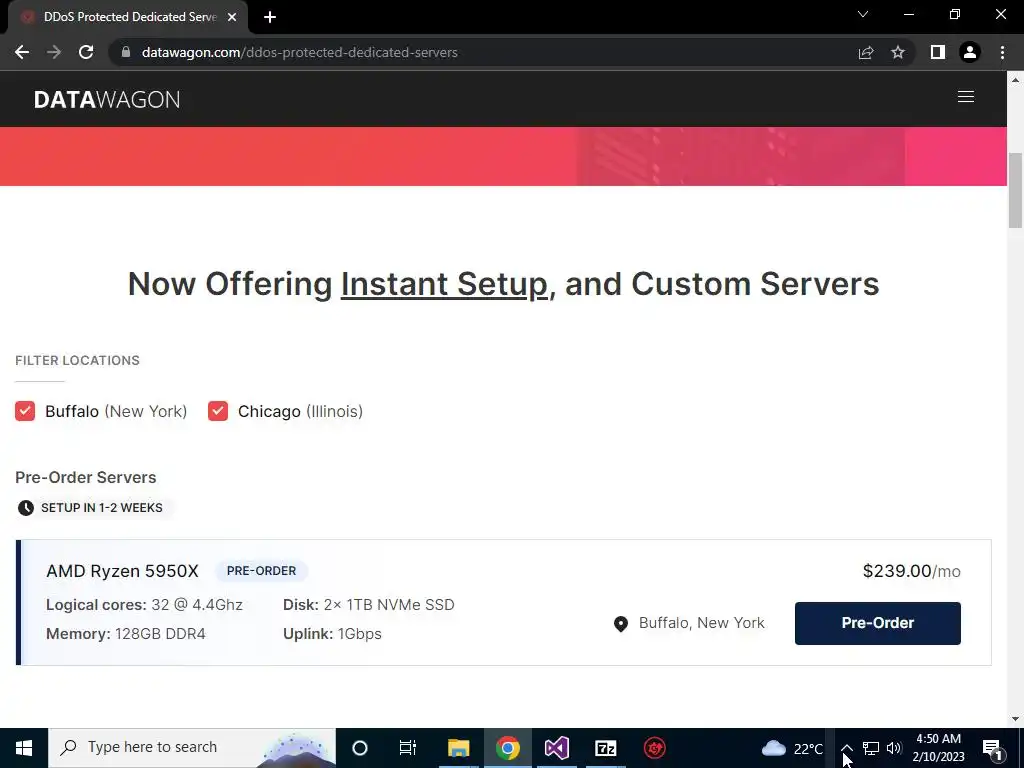Open Chrome three-dot menu

pyautogui.click(x=1002, y=52)
